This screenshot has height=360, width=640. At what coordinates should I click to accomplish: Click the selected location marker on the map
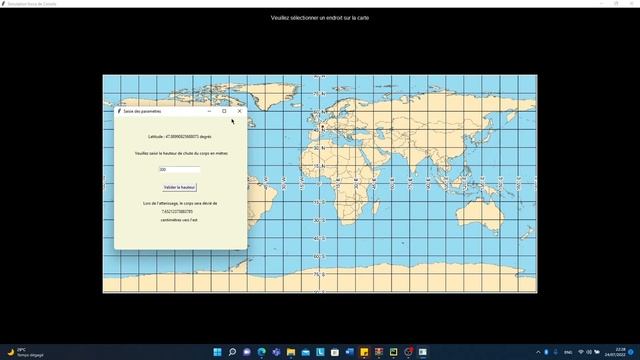[322, 127]
